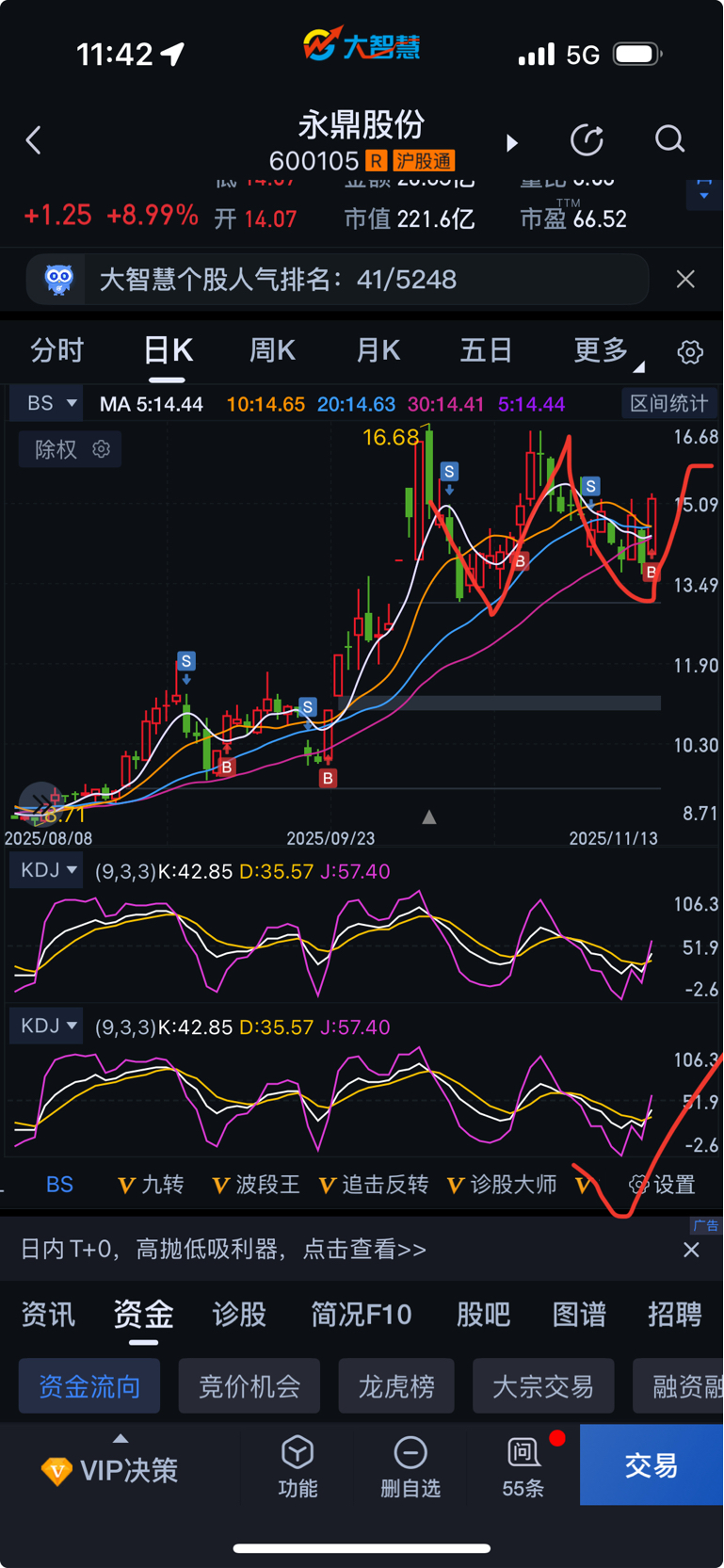Switch to 月K monthly chart

coord(378,351)
